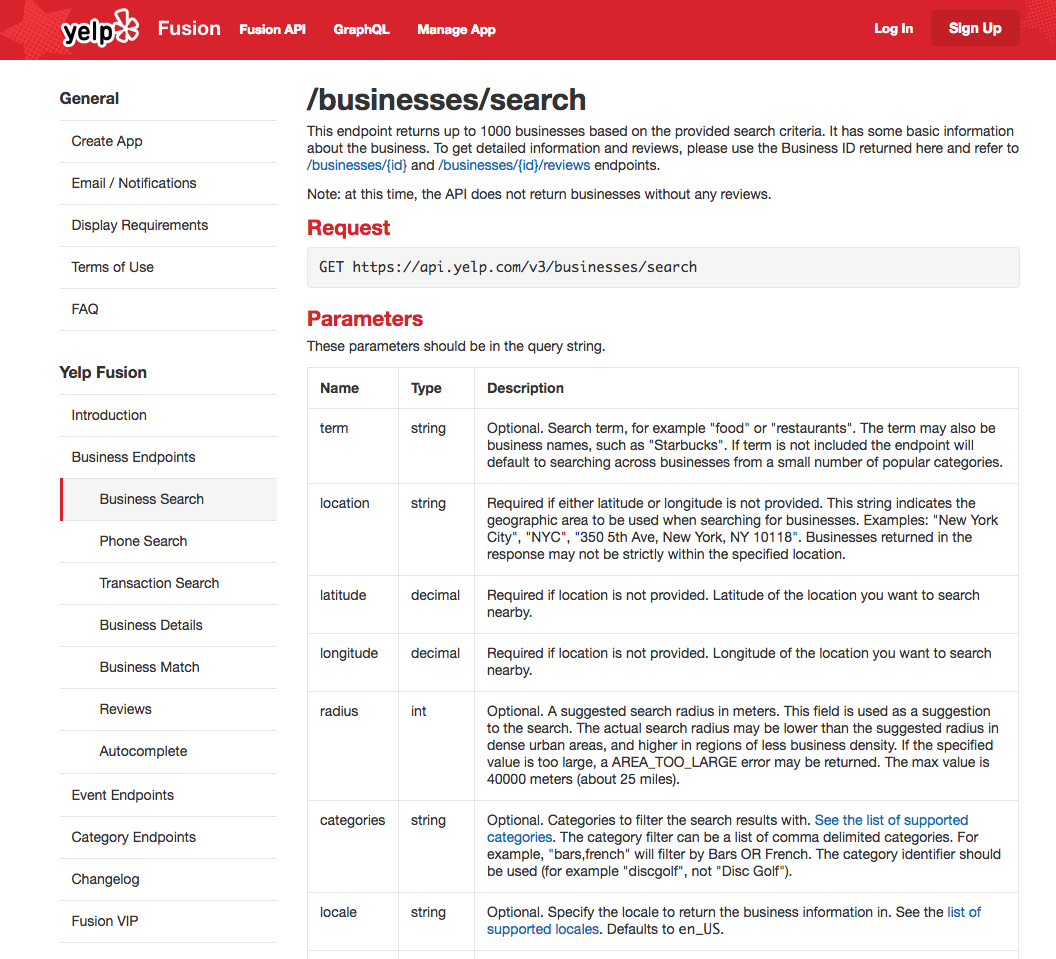Expand Event Endpoints sidebar section

click(x=168, y=795)
